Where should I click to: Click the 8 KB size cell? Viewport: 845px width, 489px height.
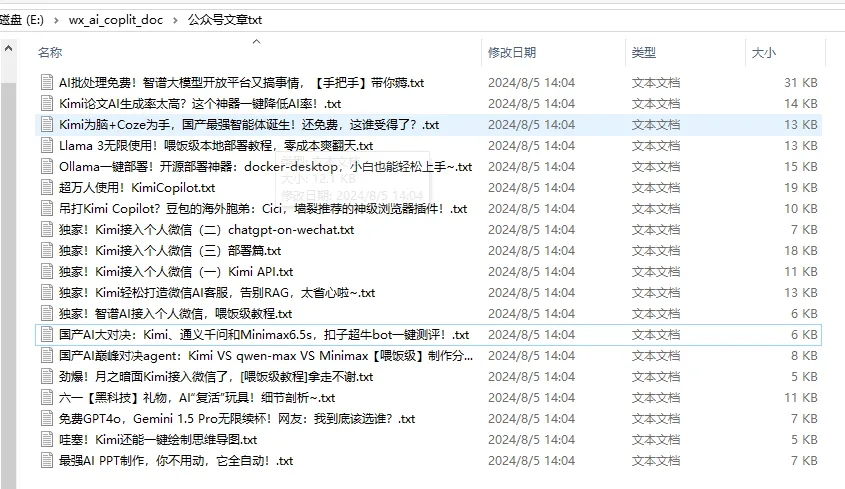coord(805,356)
